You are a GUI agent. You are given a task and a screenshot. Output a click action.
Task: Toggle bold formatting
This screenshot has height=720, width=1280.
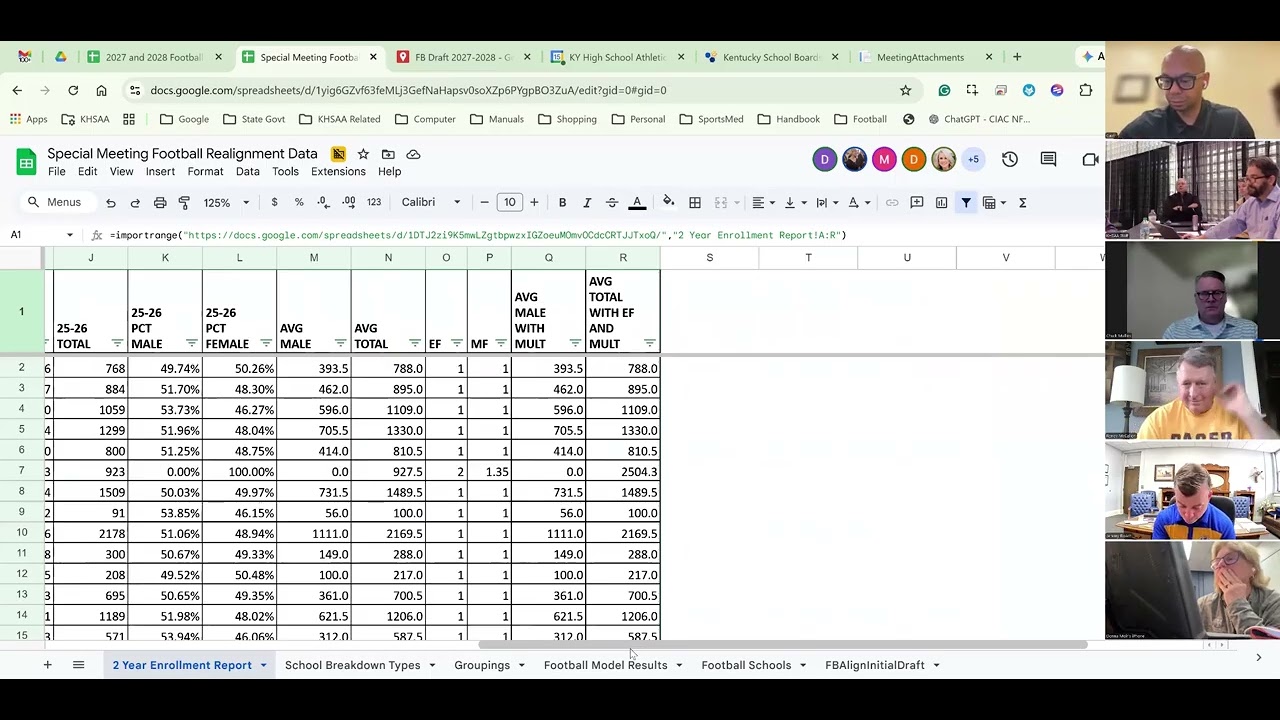[562, 203]
